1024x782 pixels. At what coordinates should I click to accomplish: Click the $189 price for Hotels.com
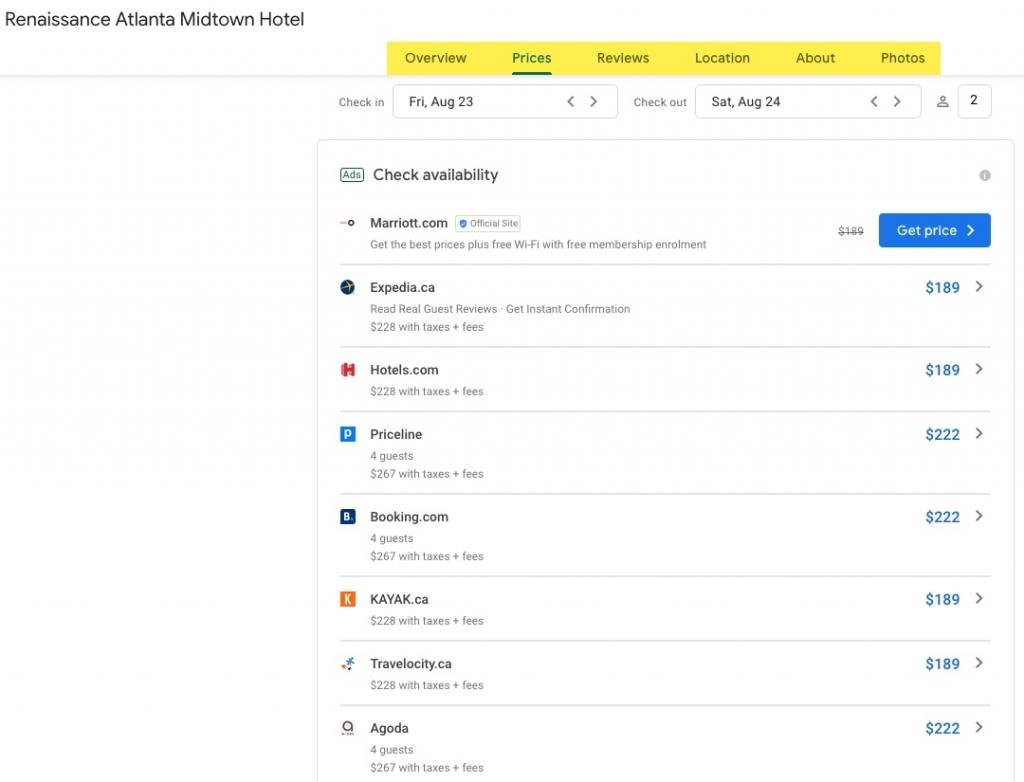942,370
